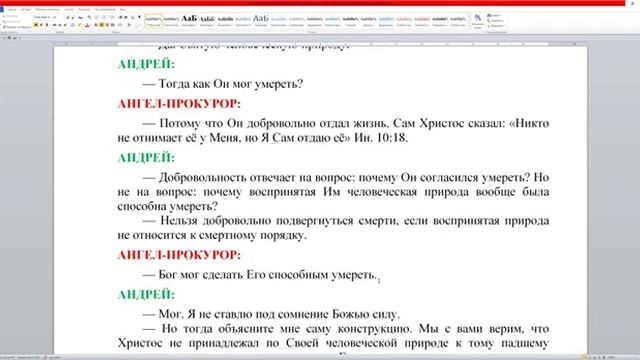Switch to the Вид ribbon tab

click(122, 9)
